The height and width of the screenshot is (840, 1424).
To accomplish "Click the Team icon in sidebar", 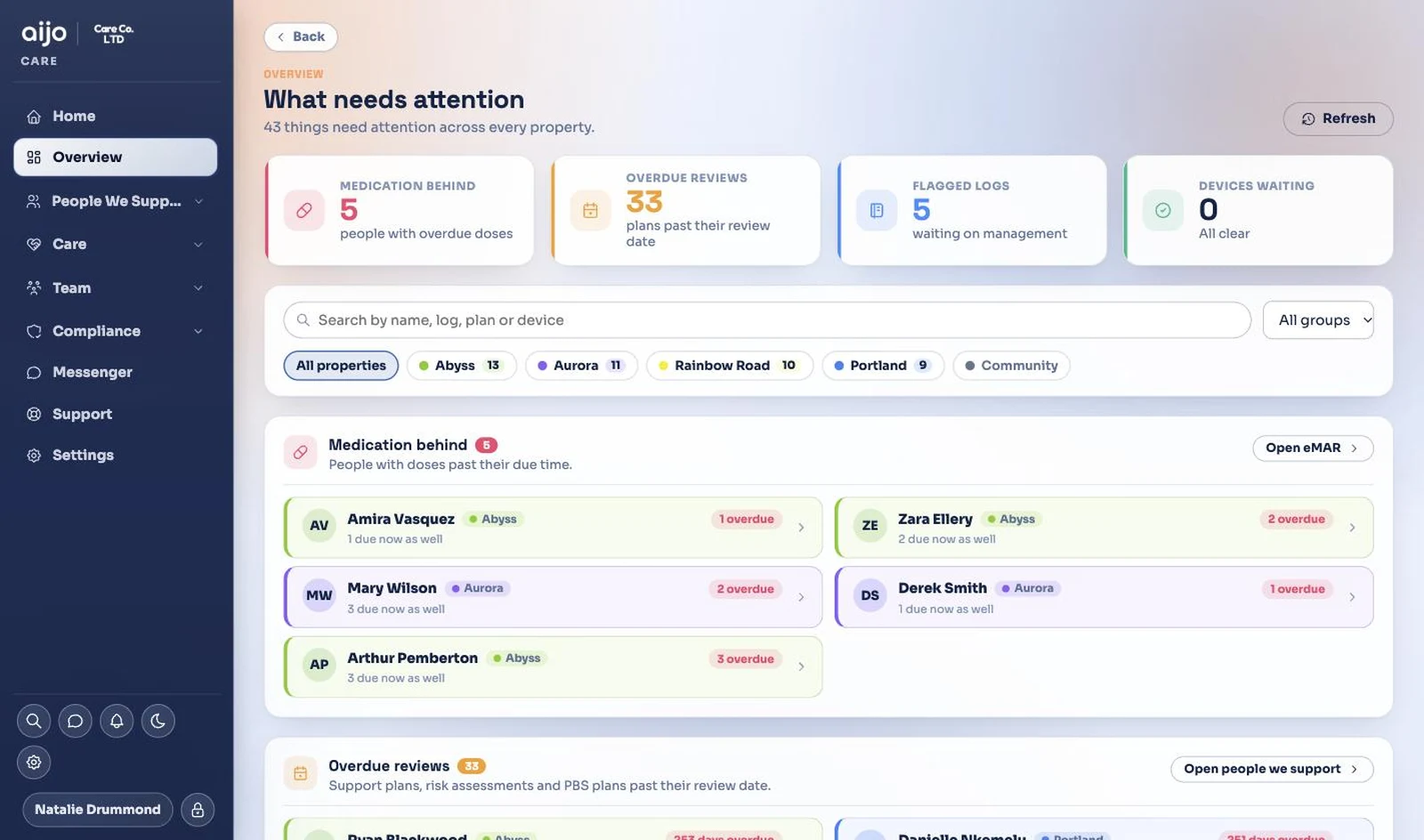I will (x=34, y=287).
